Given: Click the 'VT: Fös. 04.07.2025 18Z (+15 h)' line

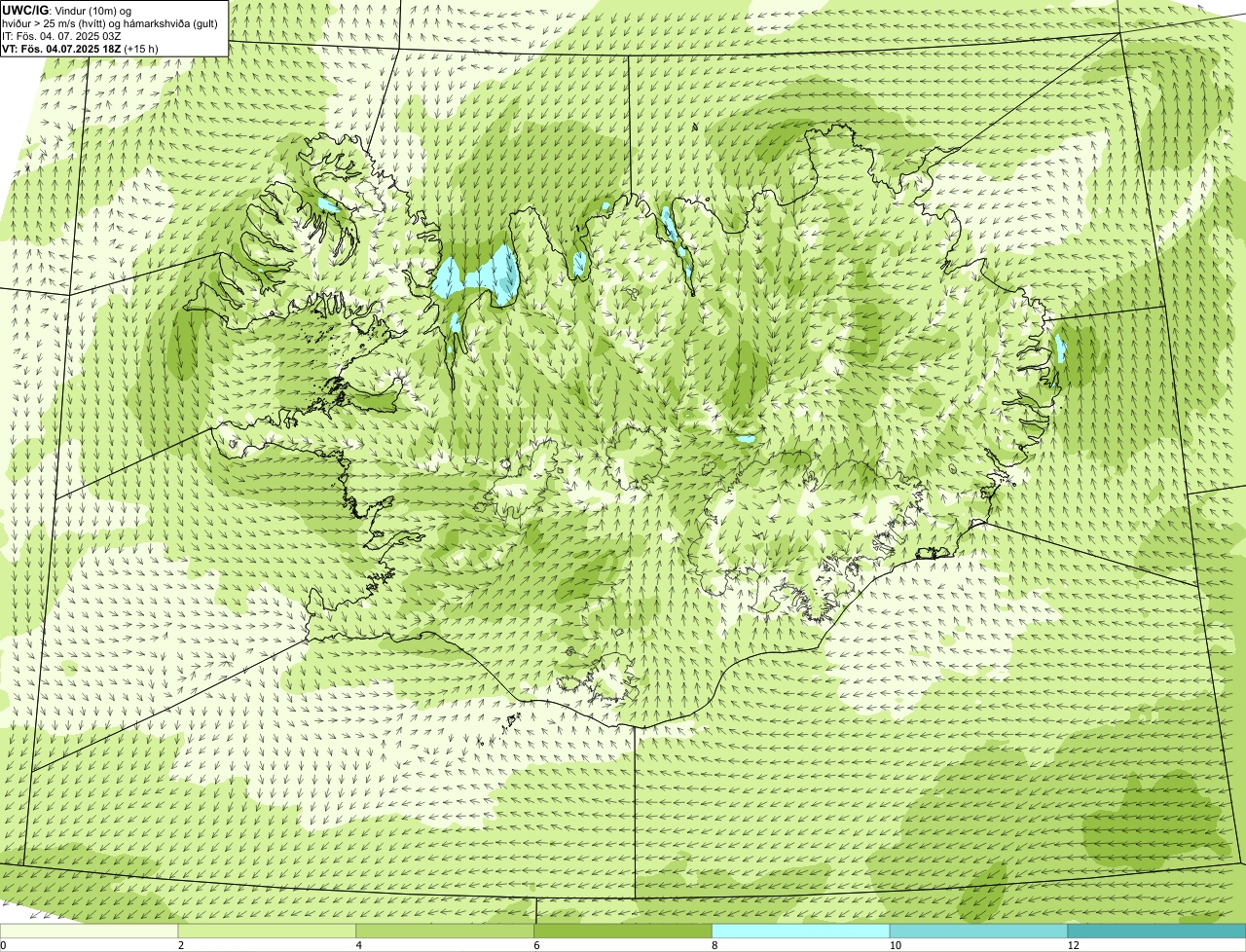Looking at the screenshot, I should coord(80,48).
